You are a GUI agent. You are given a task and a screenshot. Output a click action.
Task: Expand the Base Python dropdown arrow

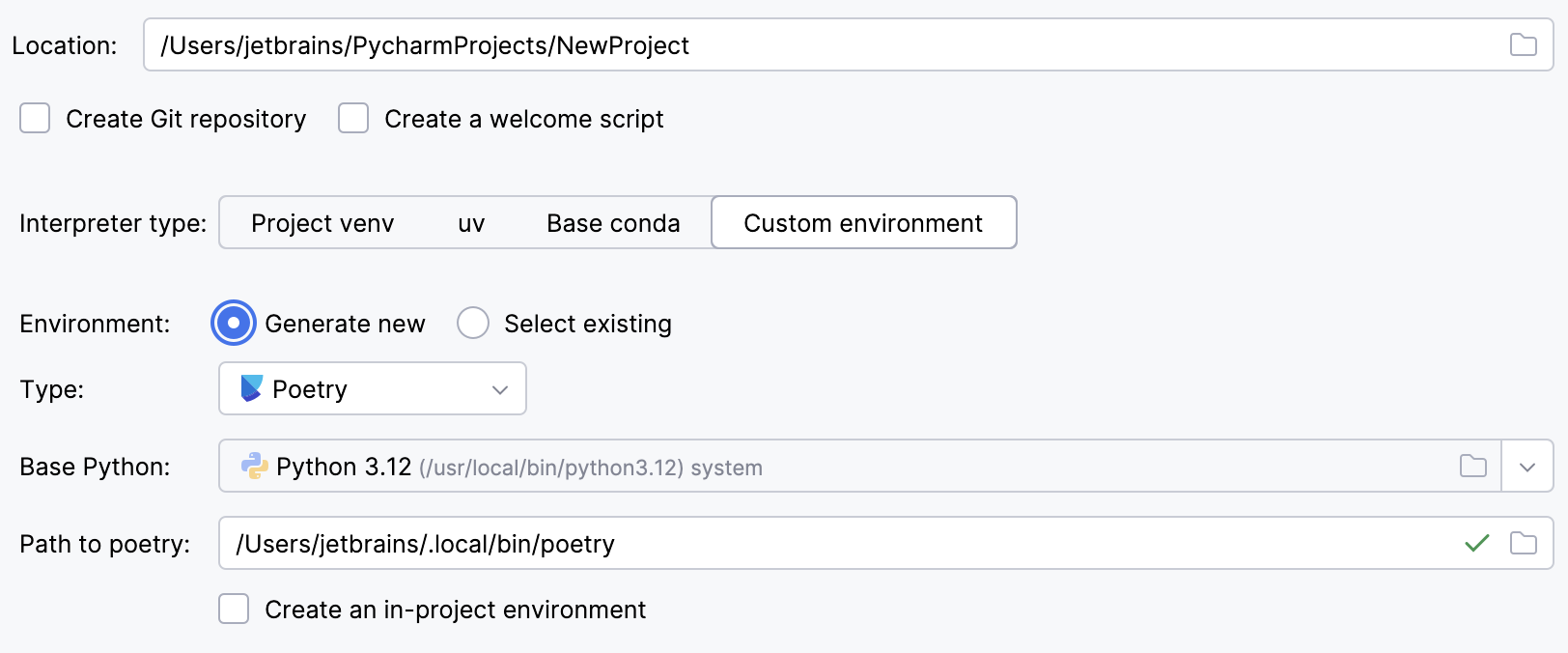[1526, 467]
